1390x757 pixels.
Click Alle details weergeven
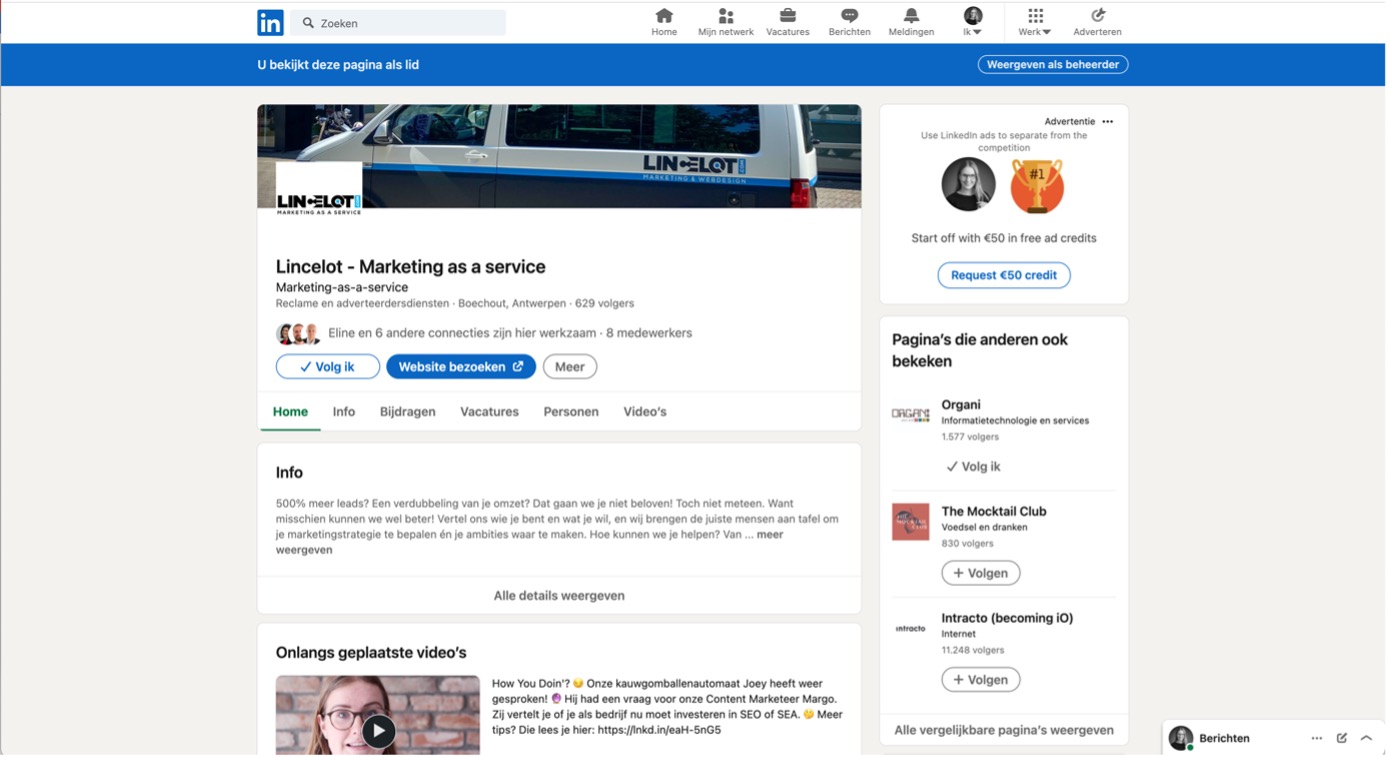(x=559, y=595)
